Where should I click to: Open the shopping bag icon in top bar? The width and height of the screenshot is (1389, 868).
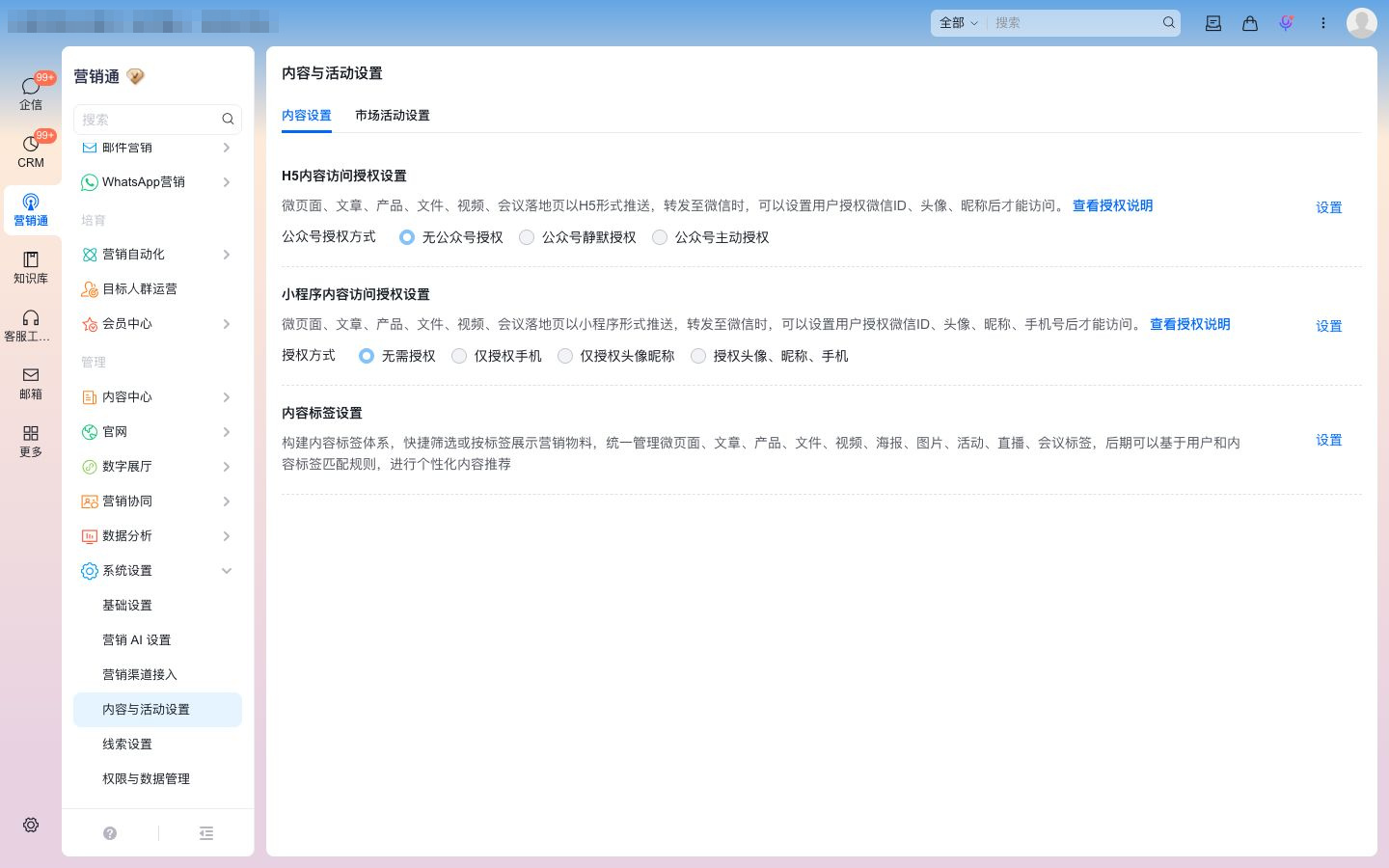(1250, 23)
